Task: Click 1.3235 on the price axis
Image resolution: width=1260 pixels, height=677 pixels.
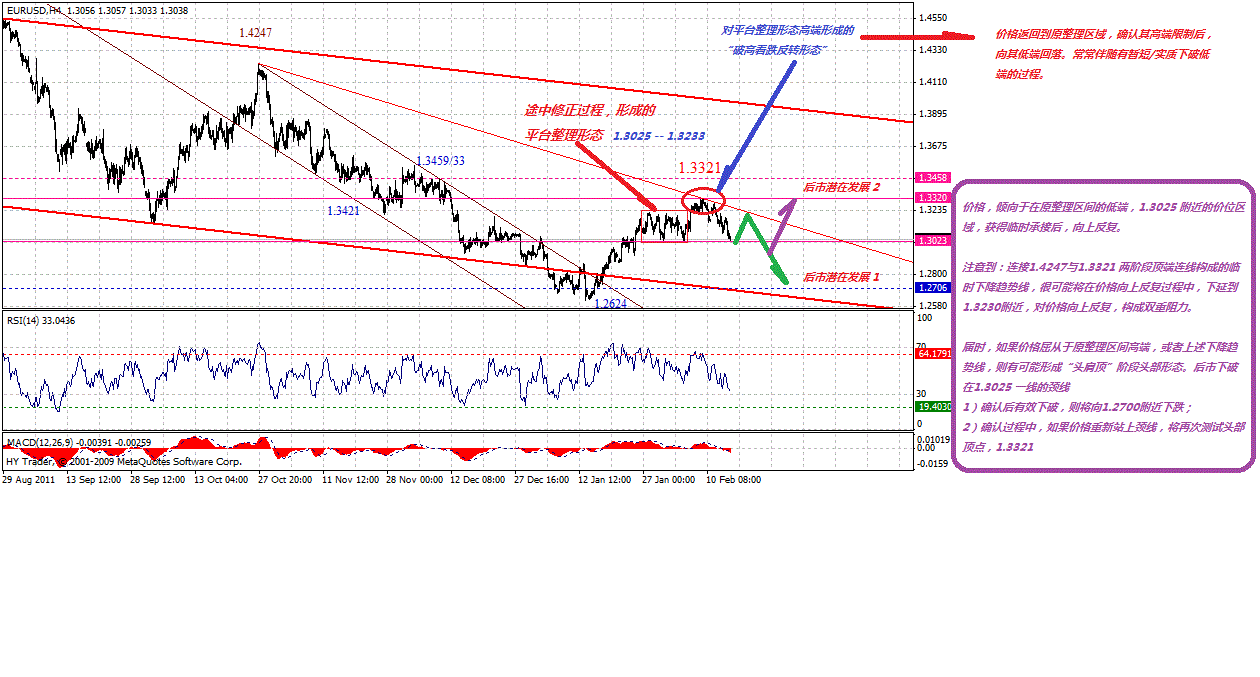Action: (934, 210)
